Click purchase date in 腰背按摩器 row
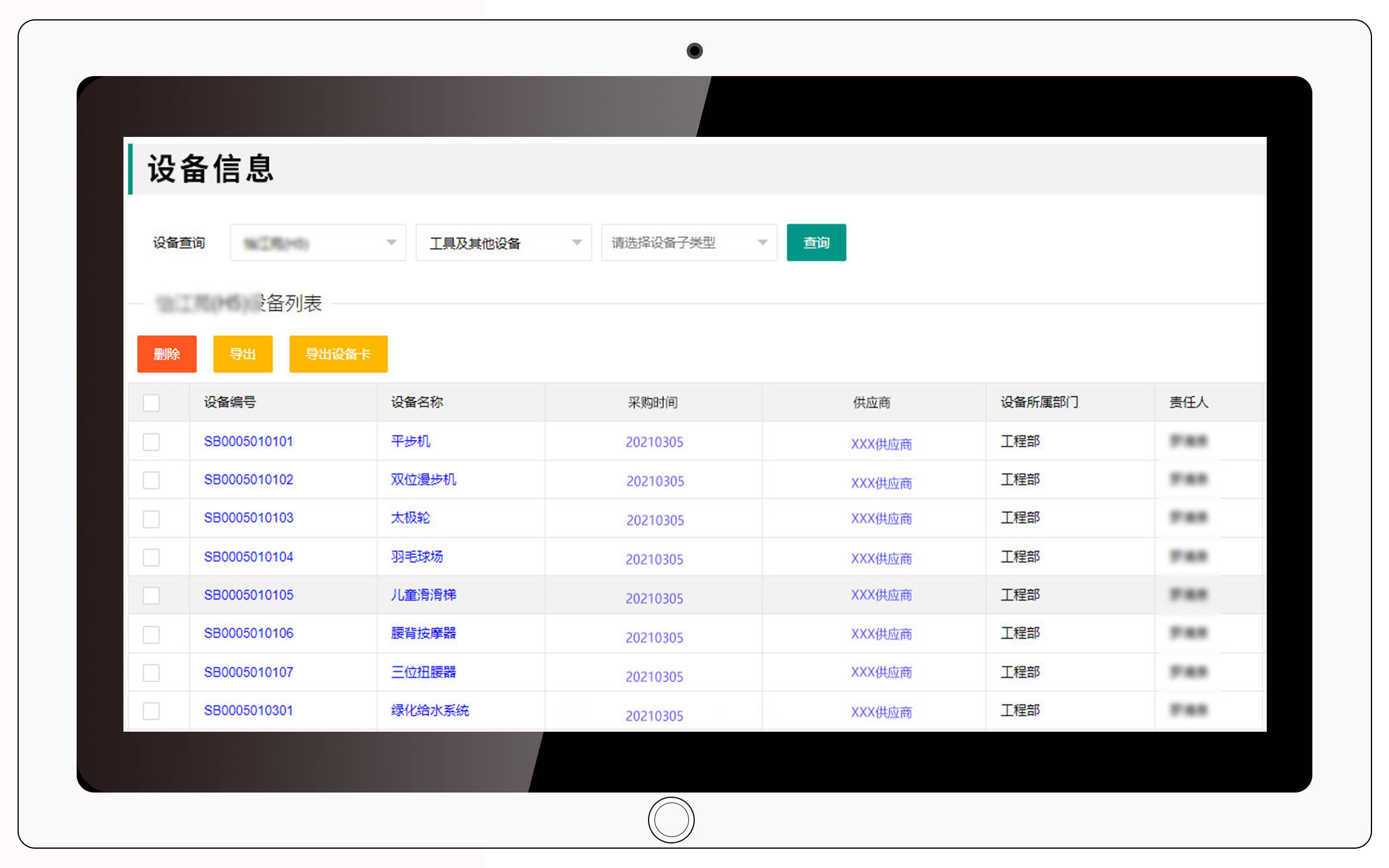The height and width of the screenshot is (868, 1389). 654,638
